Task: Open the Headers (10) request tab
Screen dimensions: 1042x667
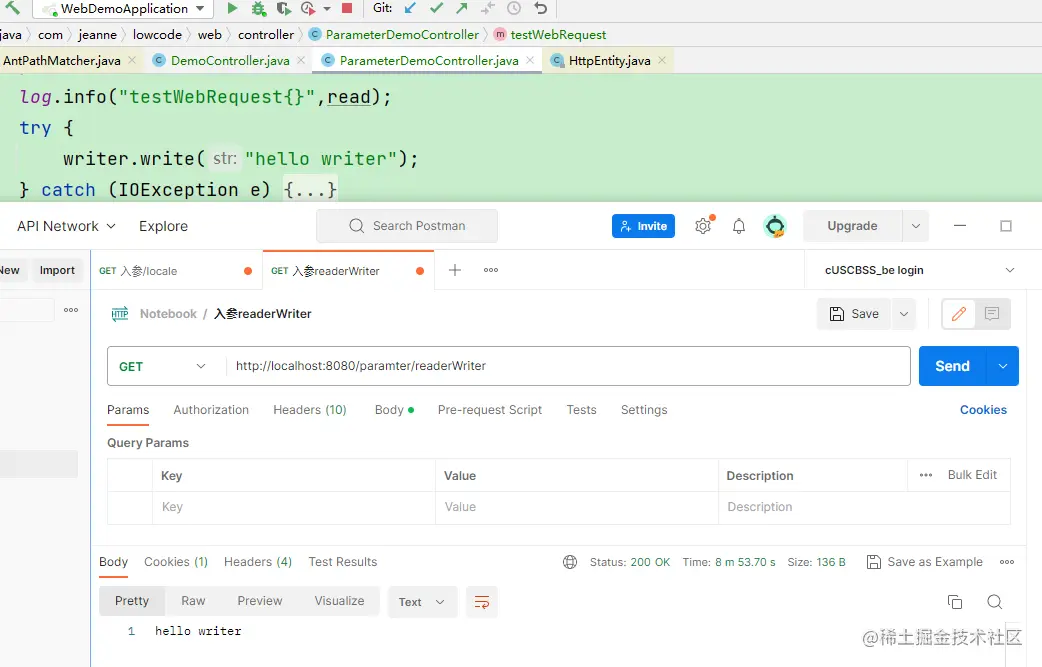Action: tap(310, 410)
